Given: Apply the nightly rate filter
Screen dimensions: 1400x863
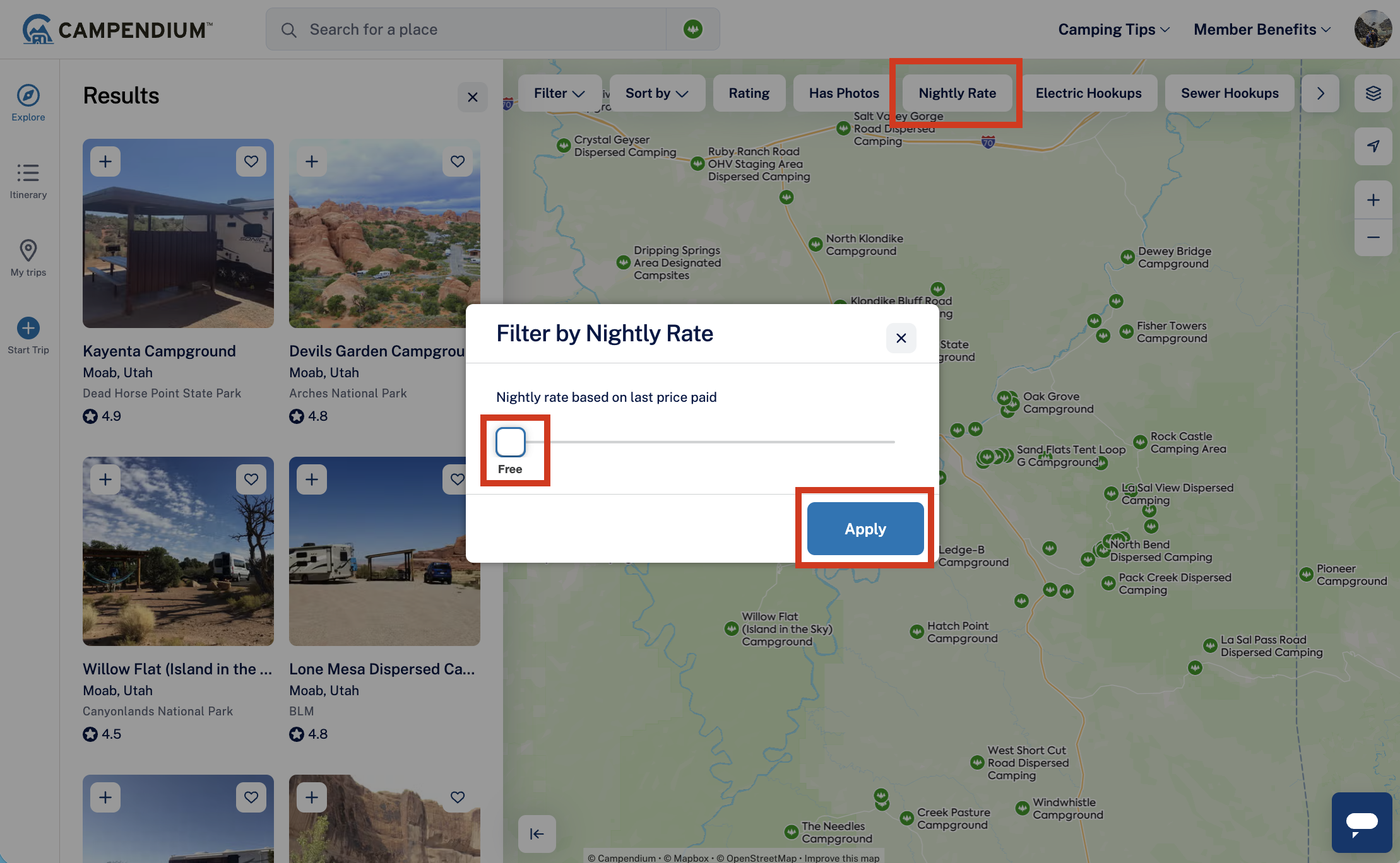Looking at the screenshot, I should click(865, 529).
